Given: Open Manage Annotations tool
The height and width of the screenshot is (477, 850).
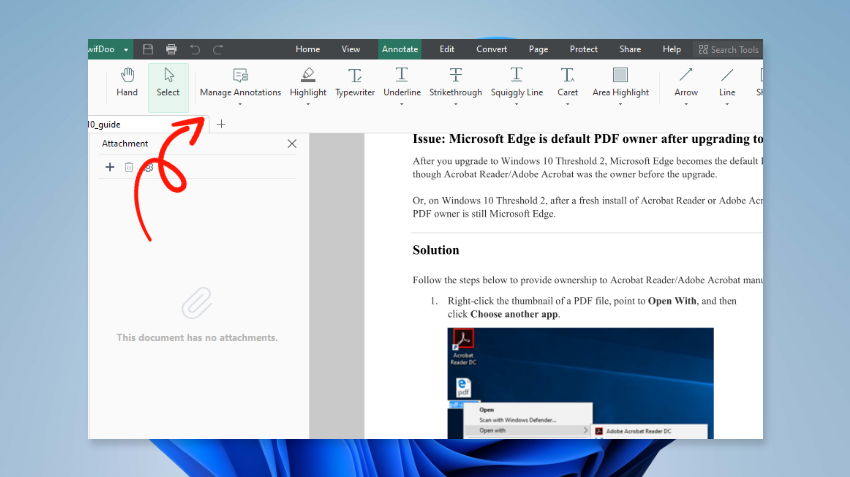Looking at the screenshot, I should [240, 82].
